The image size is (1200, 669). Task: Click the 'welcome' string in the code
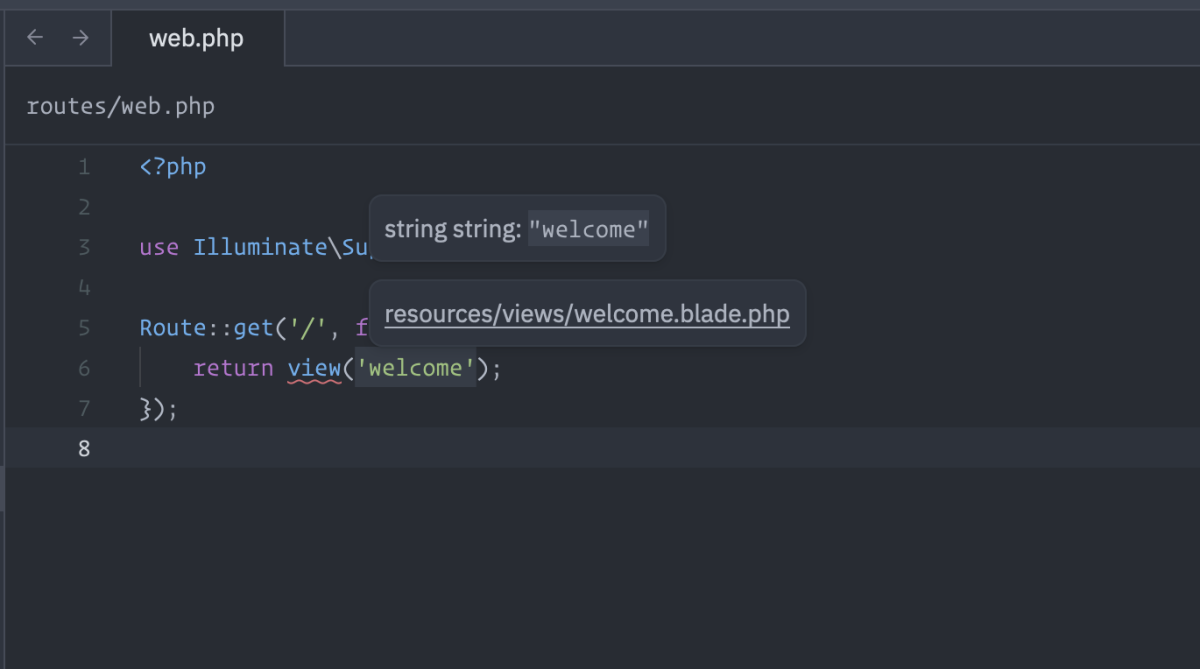(x=416, y=368)
